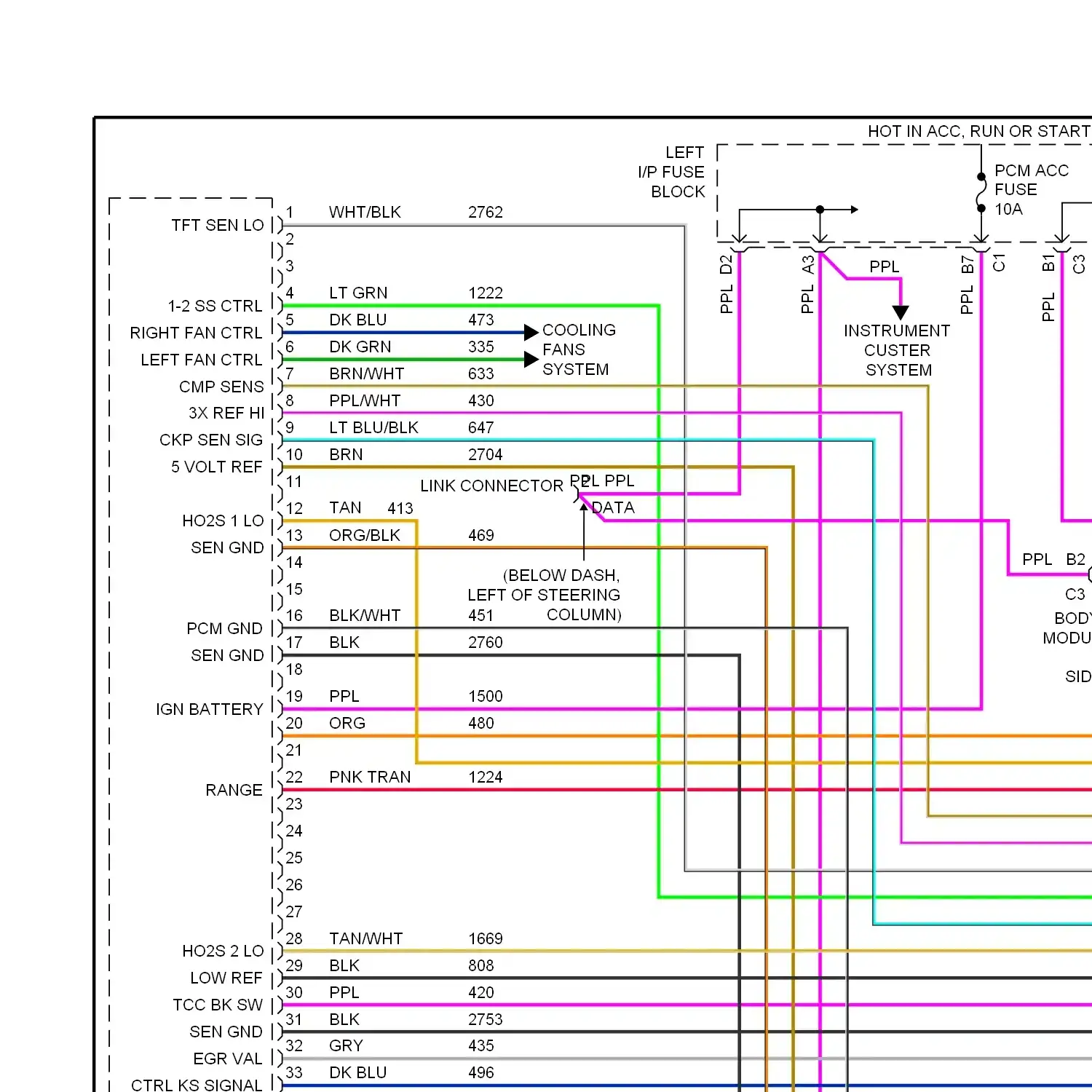
Task: Select the "HO2S 2 LO" label
Action: tap(223, 951)
